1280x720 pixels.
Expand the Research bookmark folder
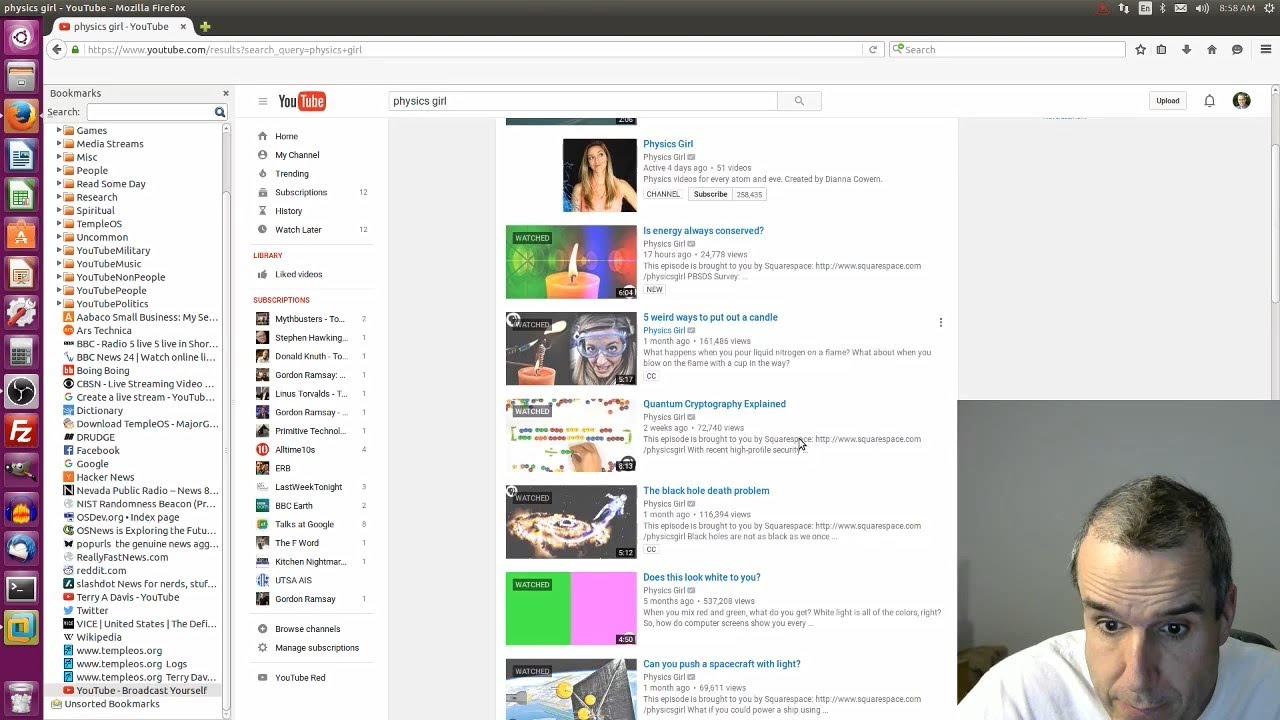click(58, 197)
